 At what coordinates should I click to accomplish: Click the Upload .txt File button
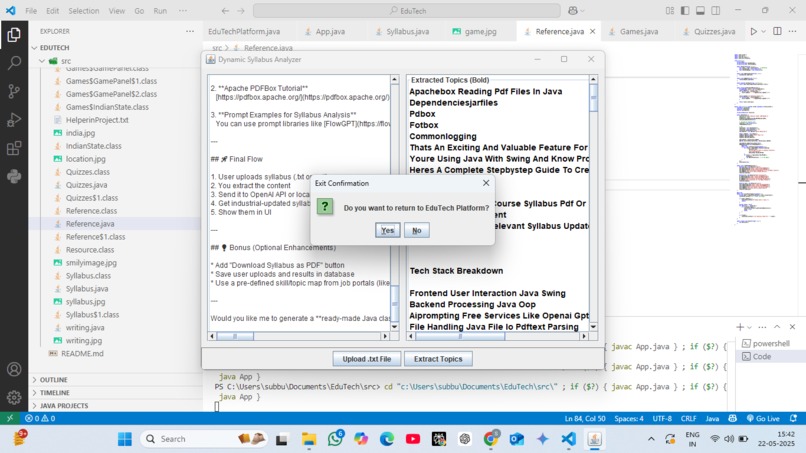click(x=367, y=359)
